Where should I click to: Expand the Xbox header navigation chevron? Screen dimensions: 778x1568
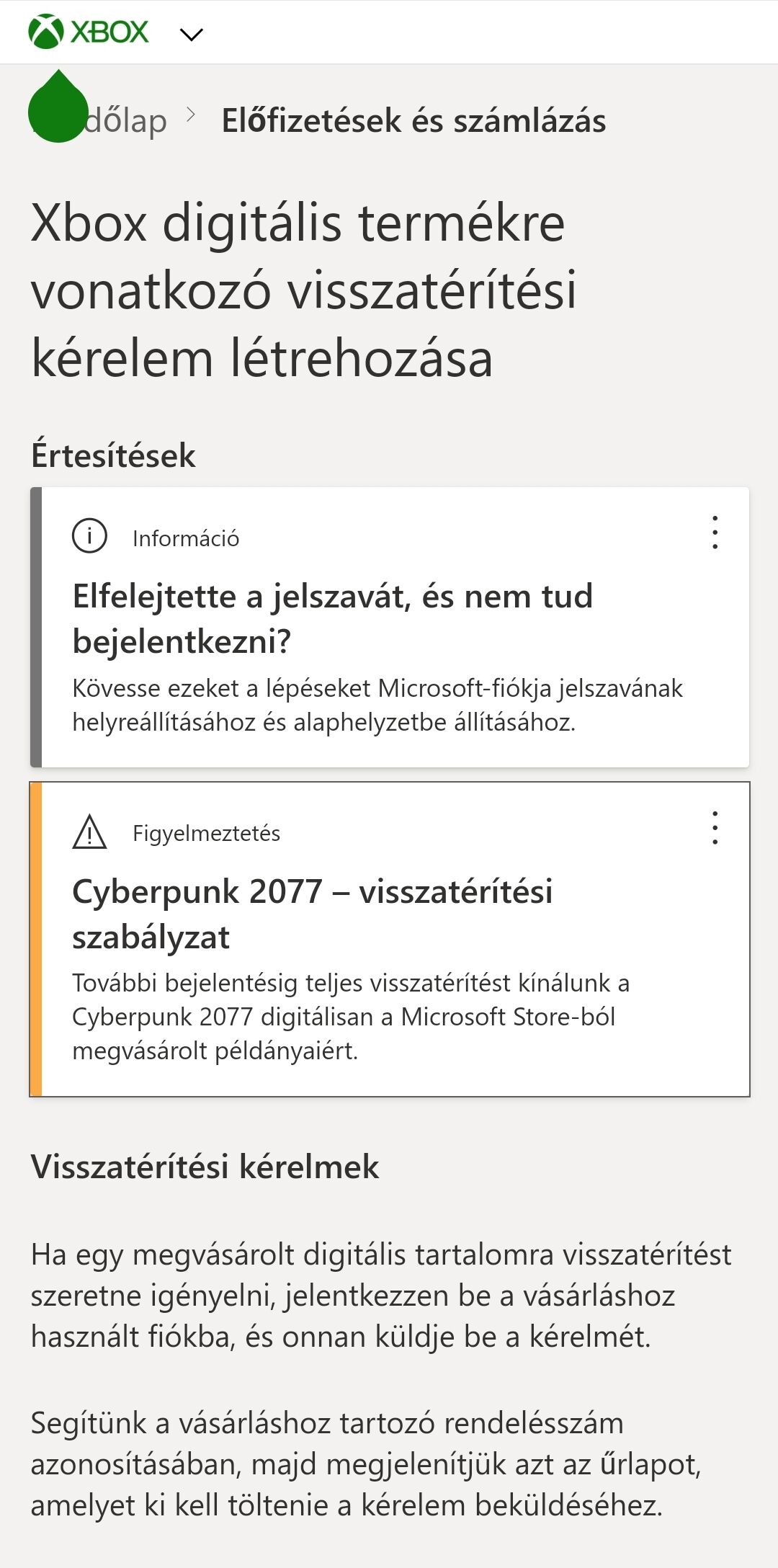point(192,34)
